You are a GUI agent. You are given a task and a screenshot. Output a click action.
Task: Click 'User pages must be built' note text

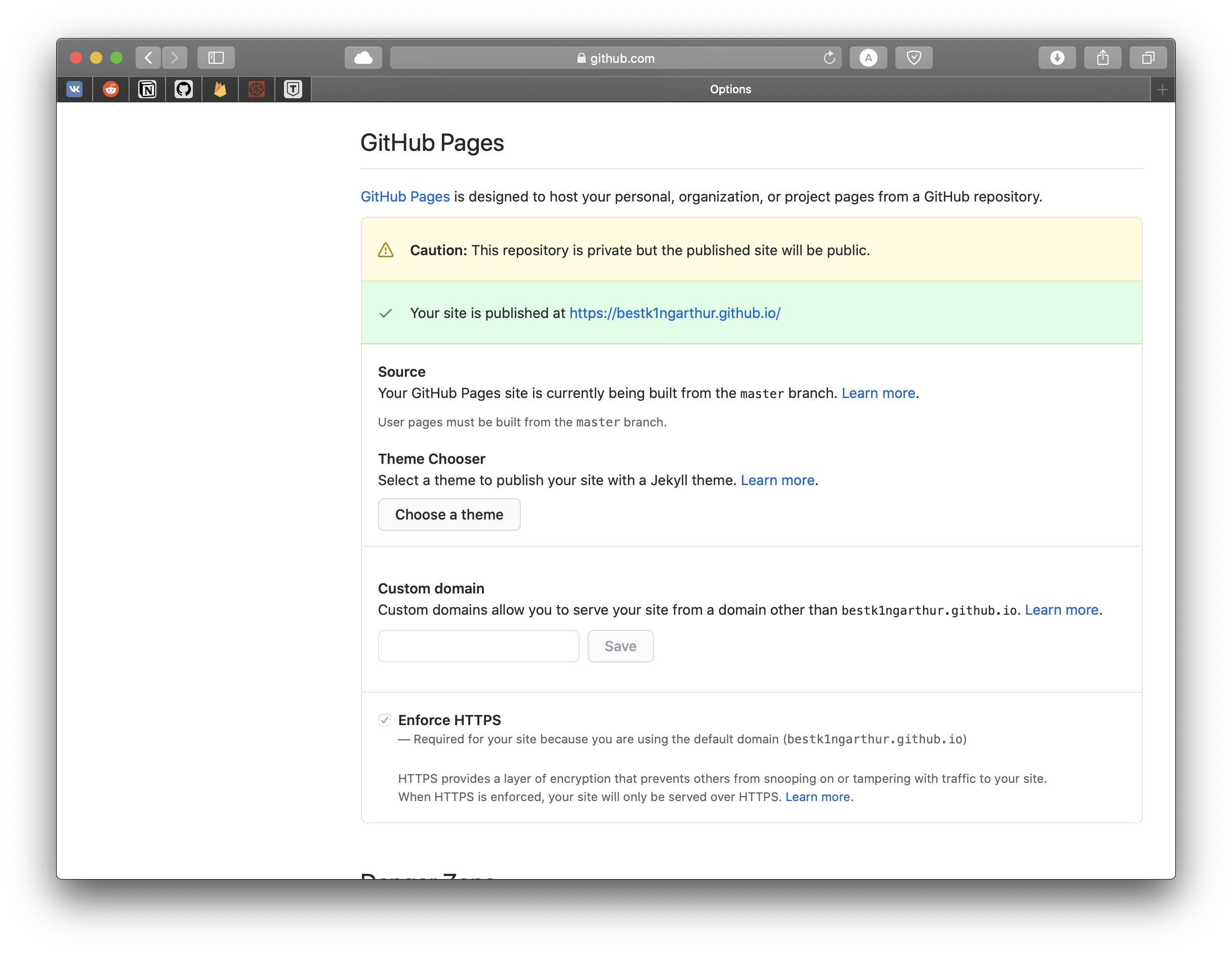coord(522,422)
